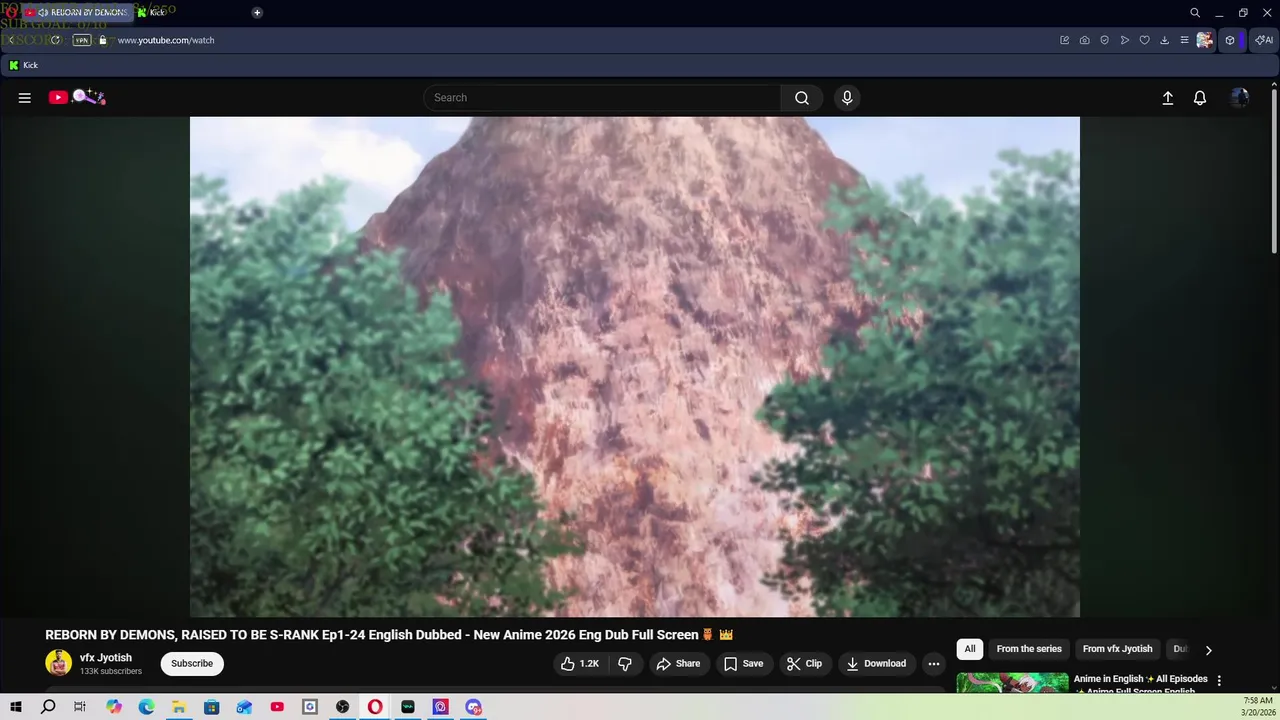Open Microsoft Store from taskbar

[211, 707]
